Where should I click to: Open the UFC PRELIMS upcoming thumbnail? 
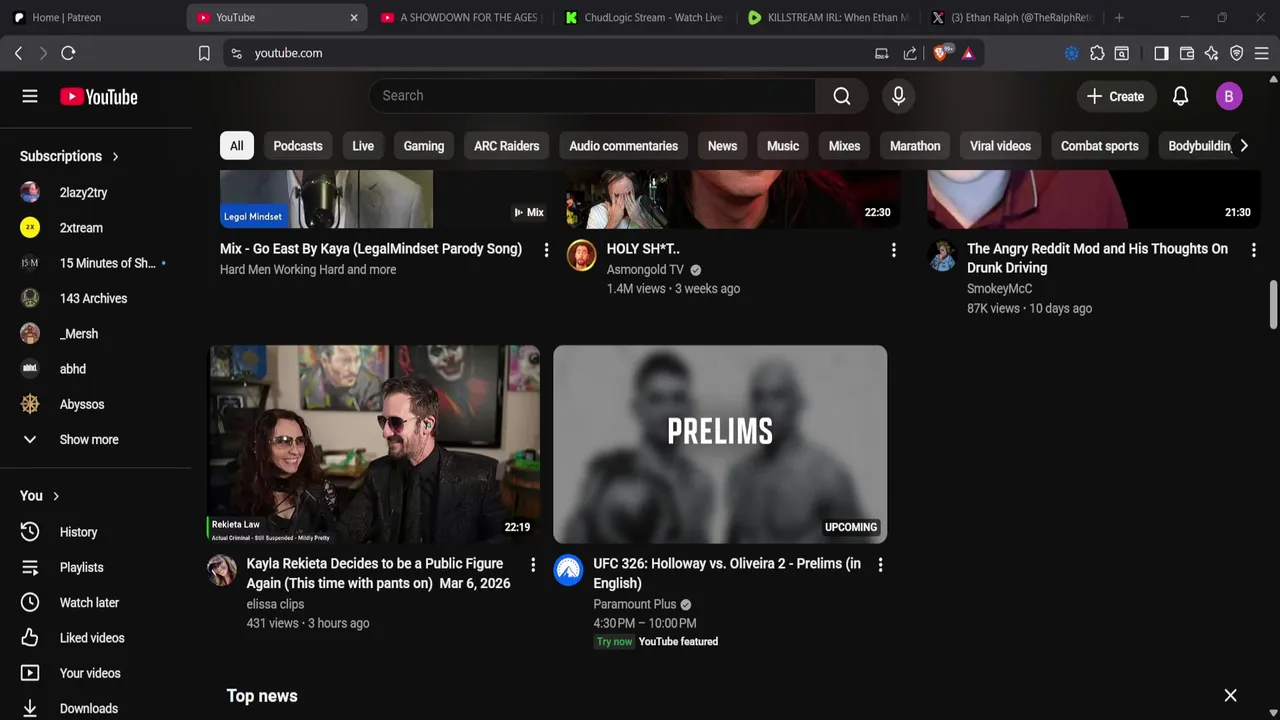720,444
